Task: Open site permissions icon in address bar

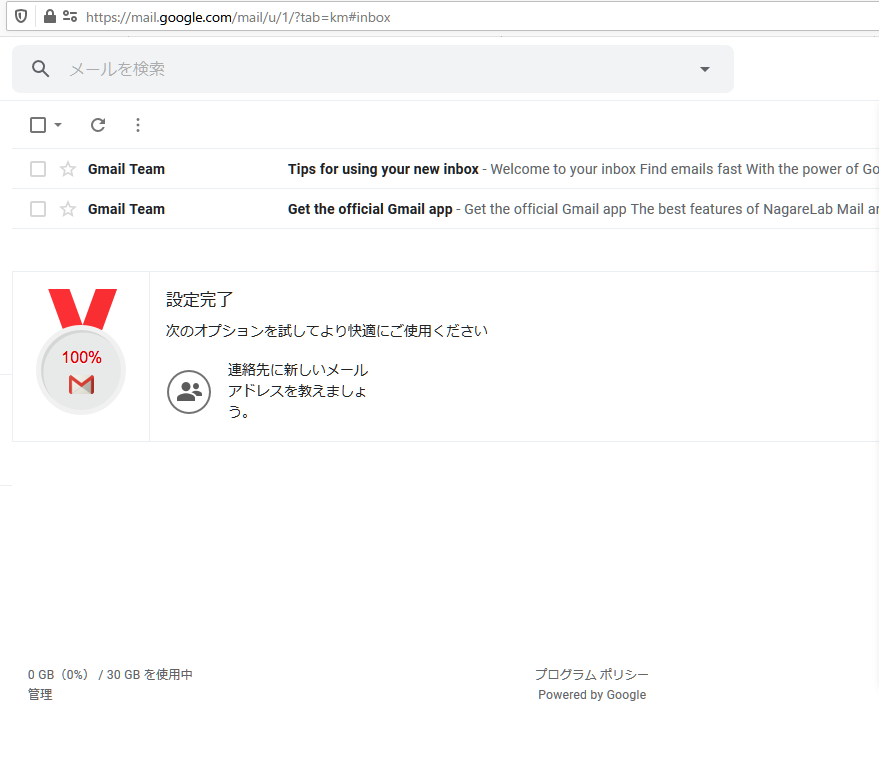Action: [70, 16]
